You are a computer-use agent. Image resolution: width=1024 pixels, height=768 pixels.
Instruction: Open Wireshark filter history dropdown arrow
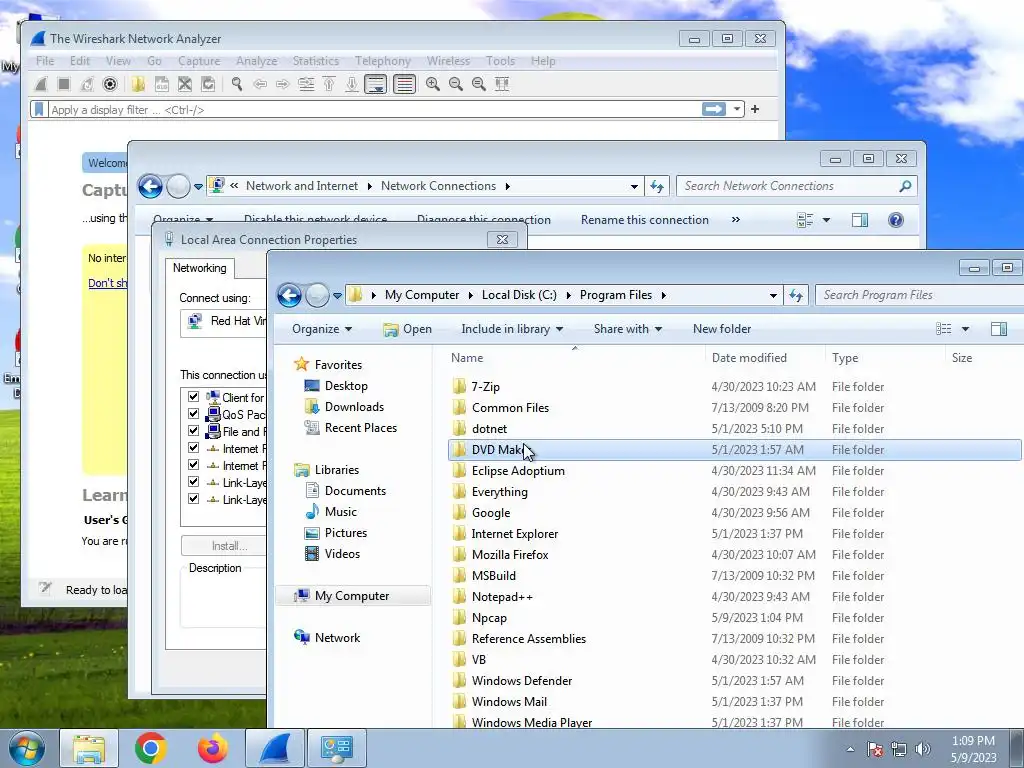click(737, 109)
